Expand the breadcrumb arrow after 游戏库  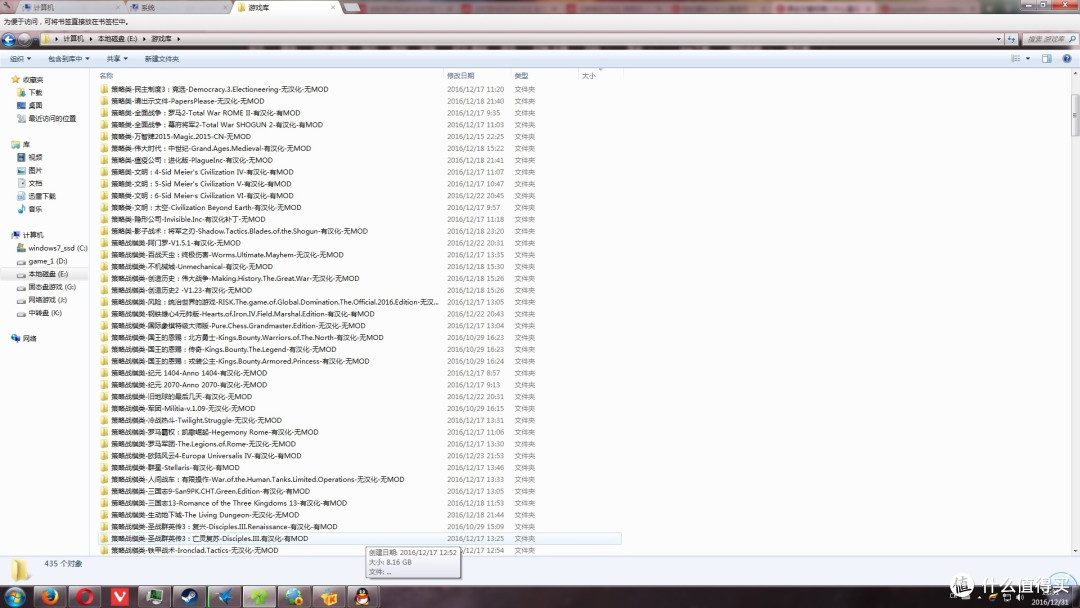pyautogui.click(x=178, y=39)
